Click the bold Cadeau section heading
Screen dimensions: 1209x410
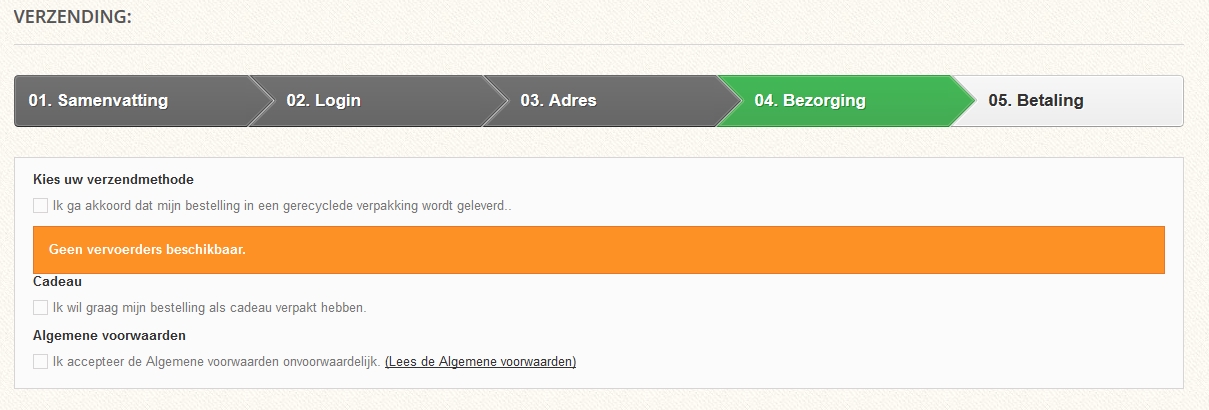57,282
